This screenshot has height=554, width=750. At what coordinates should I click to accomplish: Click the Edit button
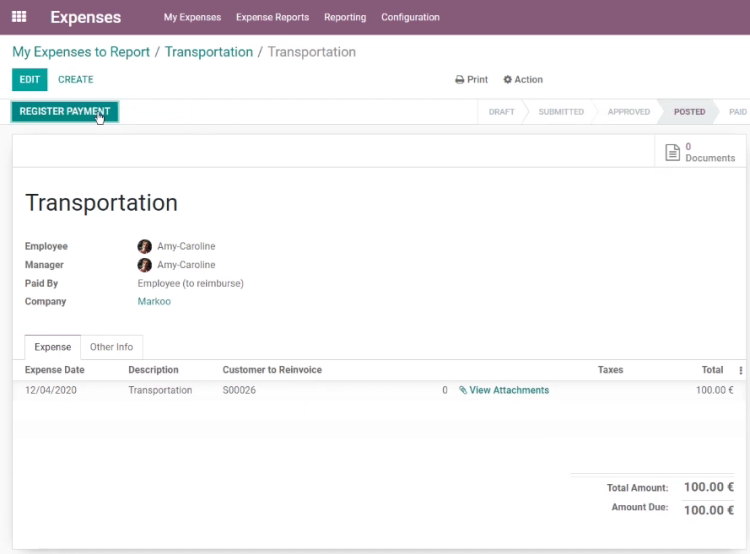pos(30,79)
